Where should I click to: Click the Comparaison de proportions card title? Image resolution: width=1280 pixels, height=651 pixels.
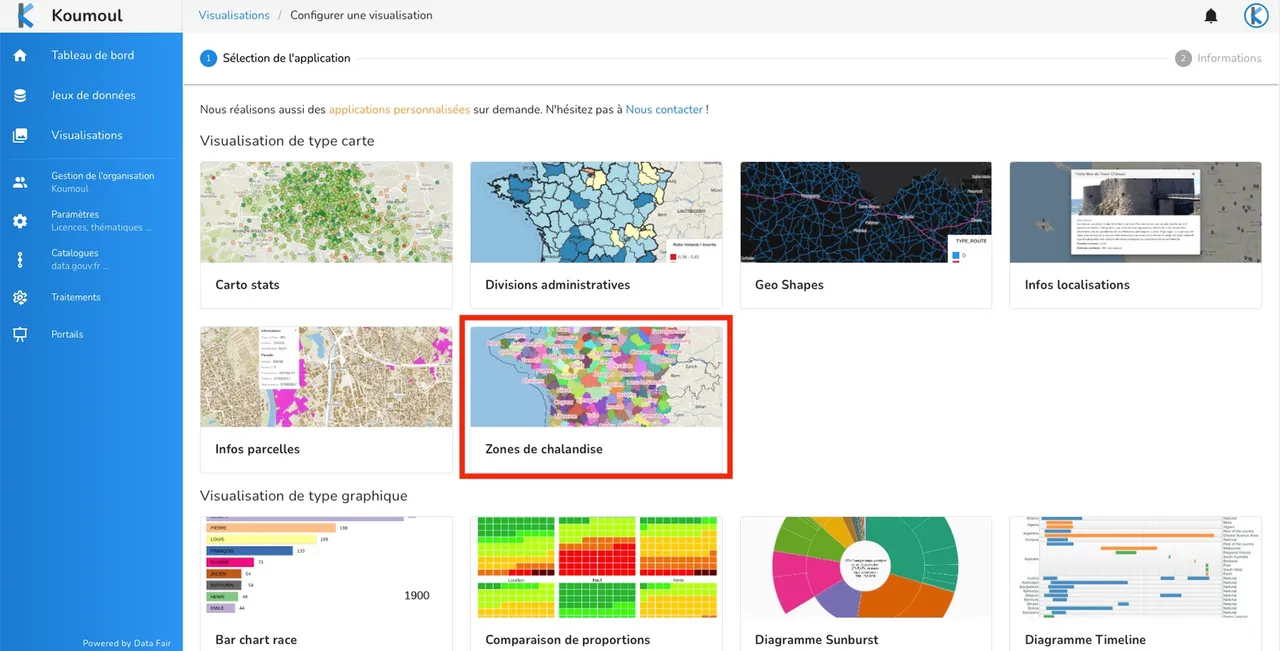click(567, 640)
